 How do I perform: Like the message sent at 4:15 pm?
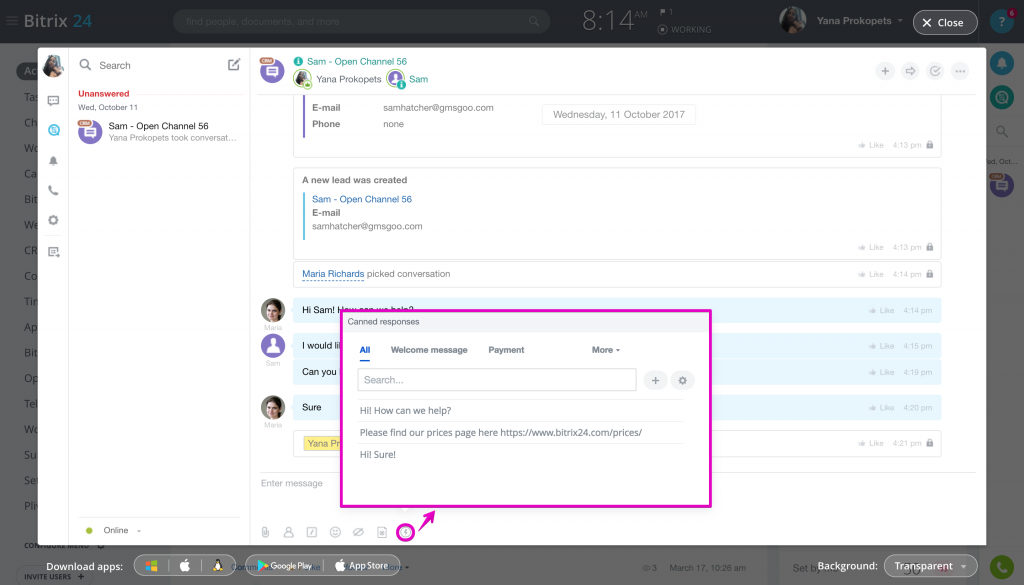pyautogui.click(x=880, y=346)
